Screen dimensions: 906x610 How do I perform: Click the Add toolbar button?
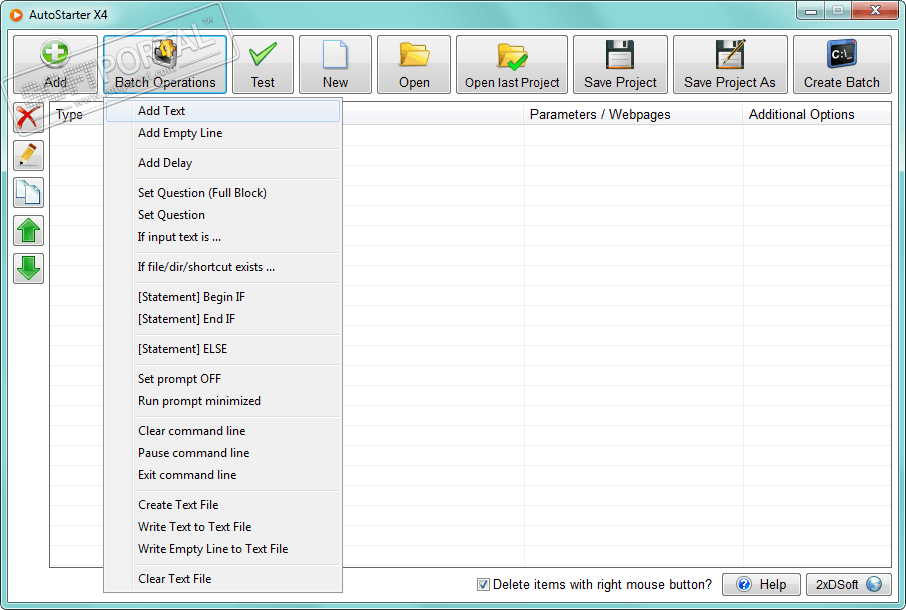[x=55, y=65]
